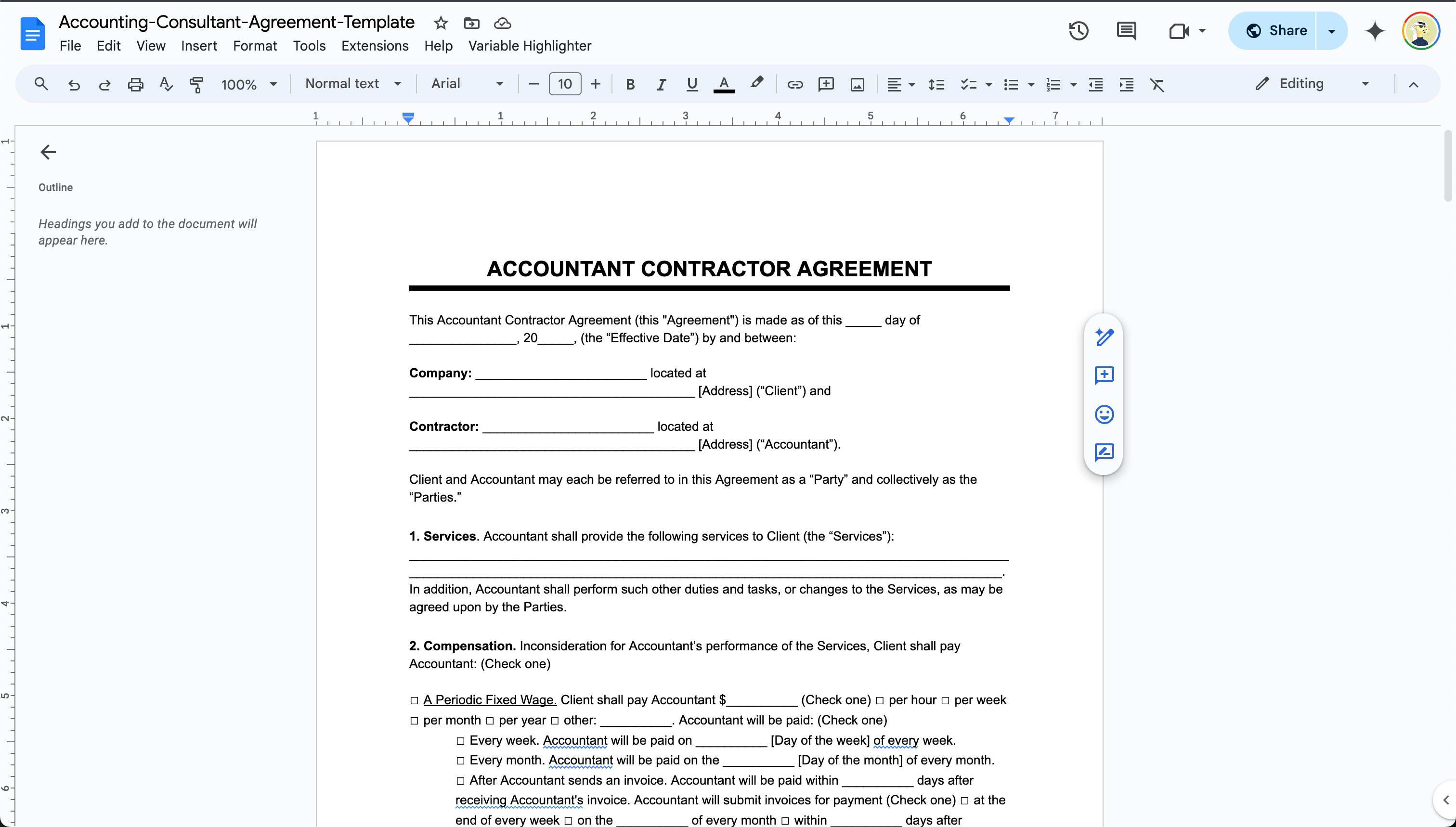Open the highlight color picker
The image size is (1456, 827).
tap(756, 83)
